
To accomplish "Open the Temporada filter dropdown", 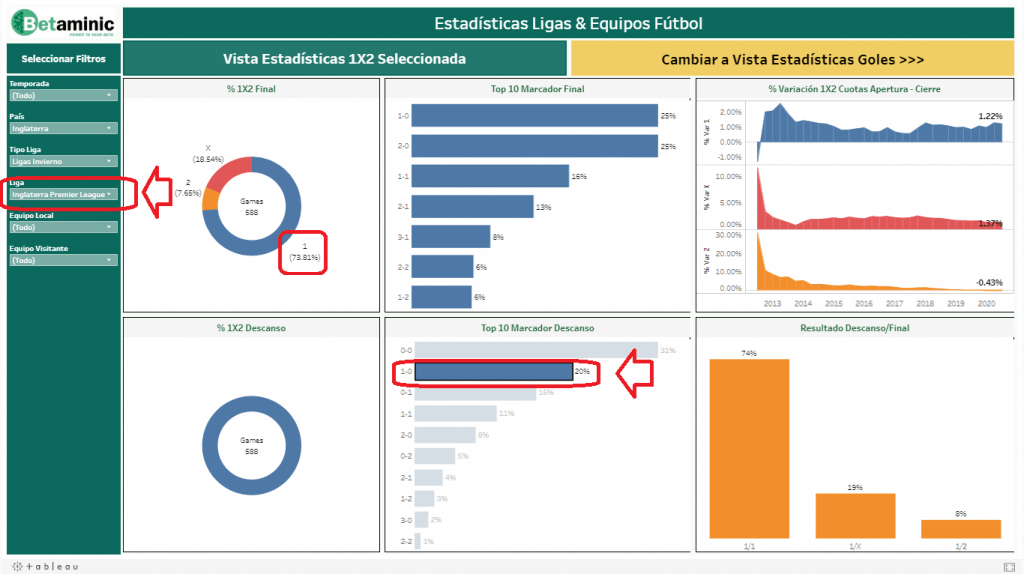I will (63, 96).
